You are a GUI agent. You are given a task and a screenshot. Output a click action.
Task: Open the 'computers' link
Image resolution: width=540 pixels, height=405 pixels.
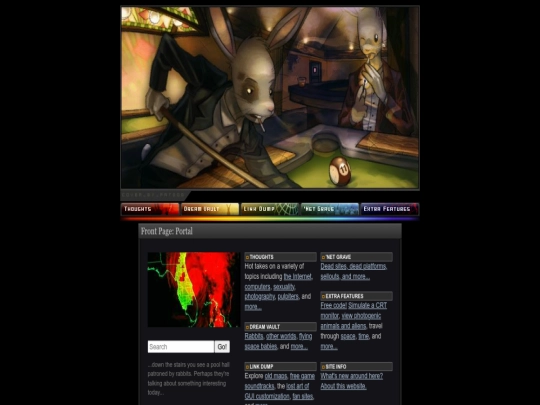tap(257, 287)
